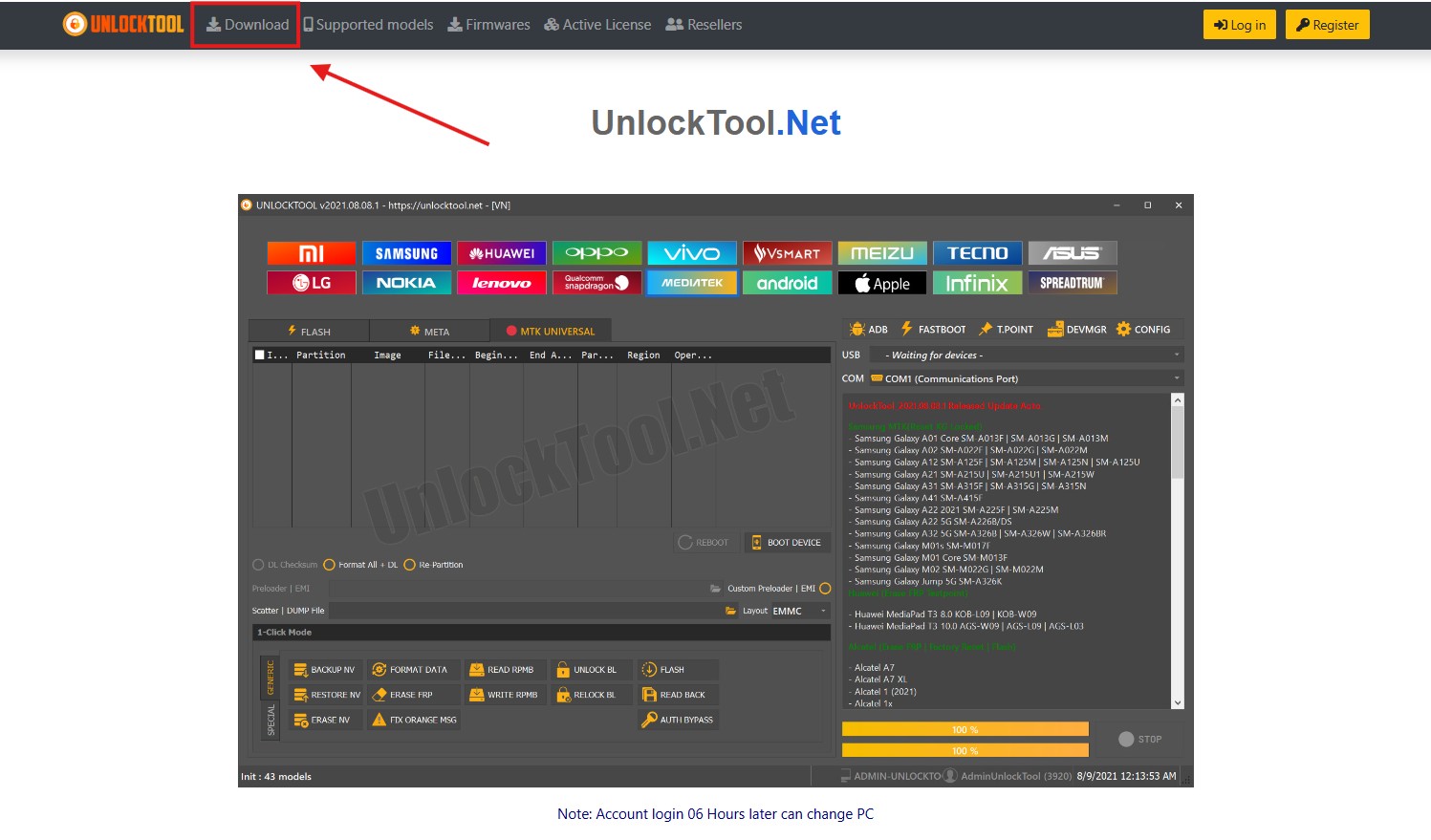This screenshot has height=840, width=1431.
Task: Select the Infinix brand tile
Action: [x=977, y=283]
